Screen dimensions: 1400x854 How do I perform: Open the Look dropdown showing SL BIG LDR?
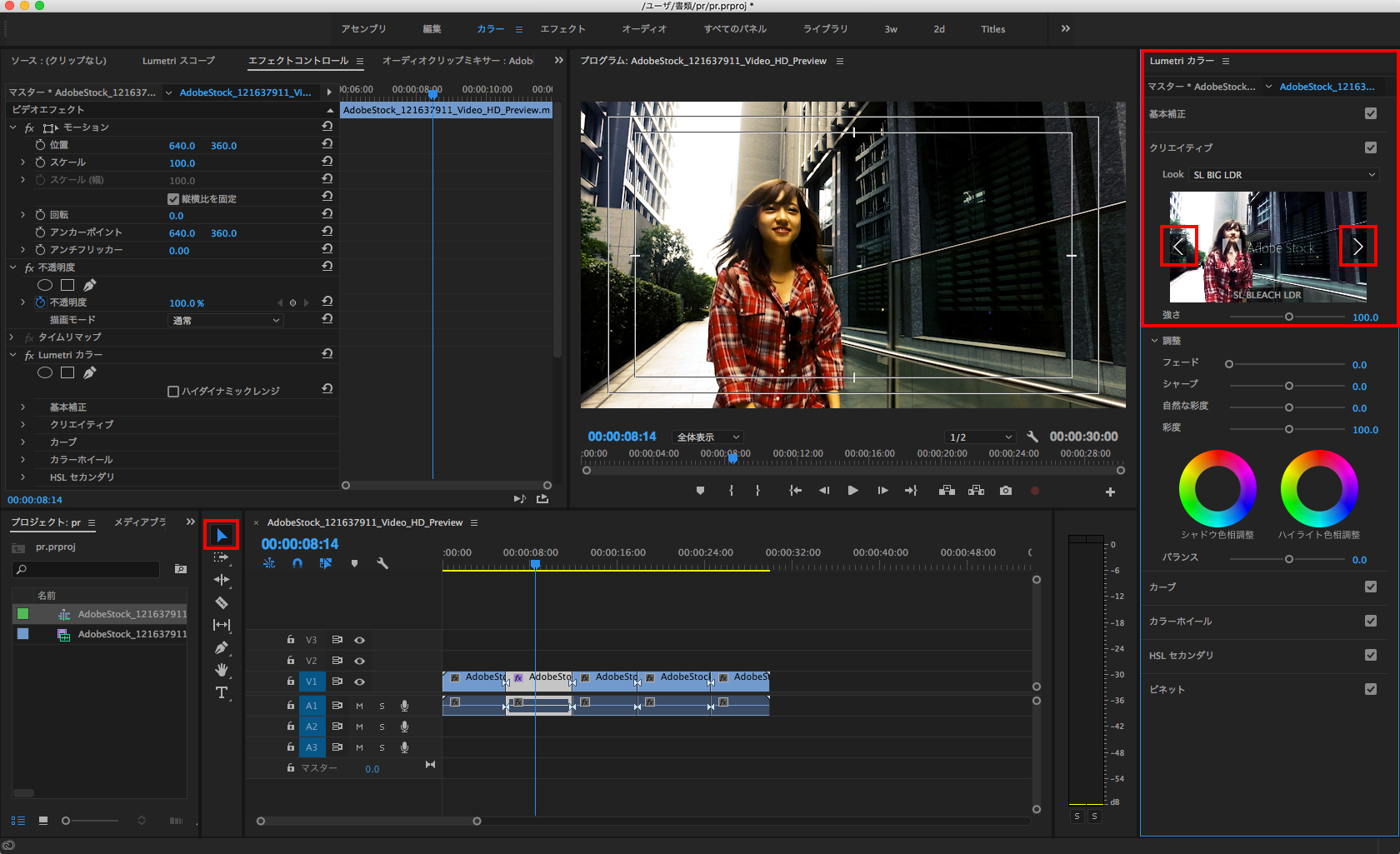coord(1283,175)
